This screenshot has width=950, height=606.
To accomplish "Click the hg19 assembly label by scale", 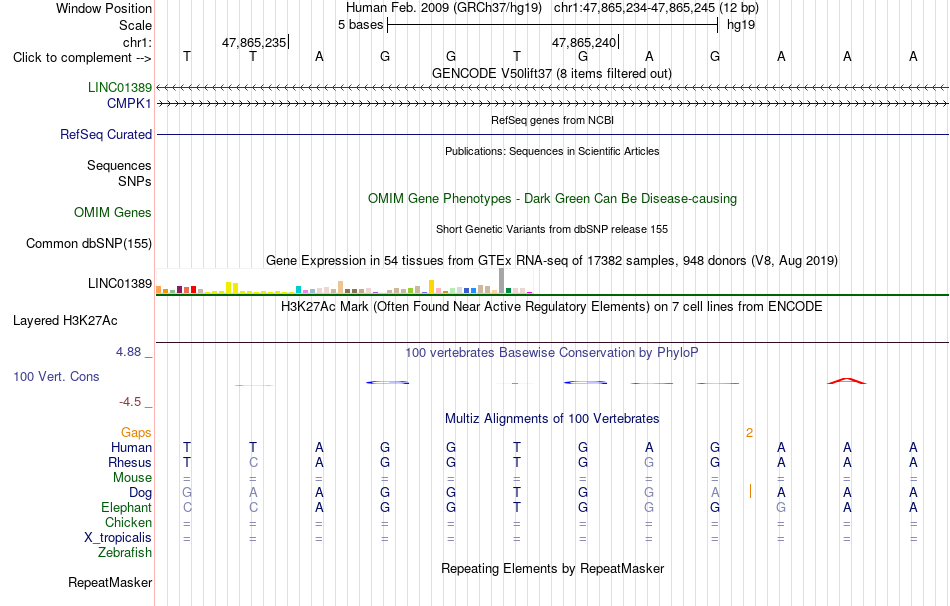I will point(741,25).
